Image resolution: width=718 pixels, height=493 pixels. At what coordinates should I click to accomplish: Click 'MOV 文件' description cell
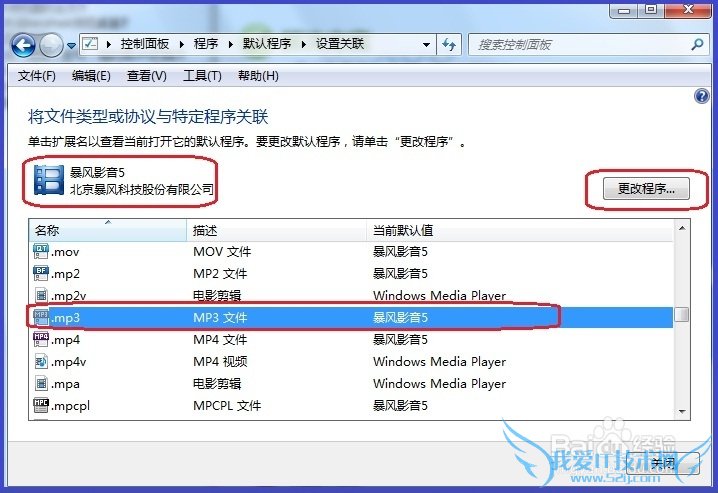(x=222, y=252)
